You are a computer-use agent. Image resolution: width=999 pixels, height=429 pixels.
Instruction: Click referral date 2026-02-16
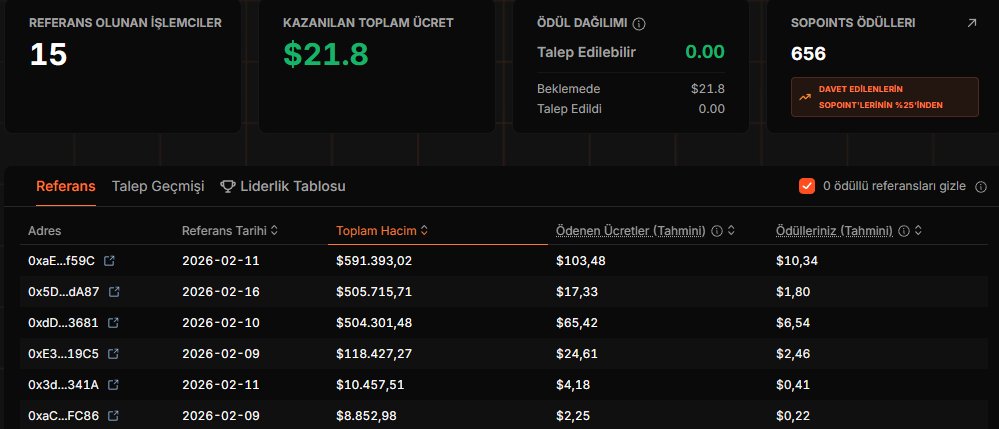point(221,292)
